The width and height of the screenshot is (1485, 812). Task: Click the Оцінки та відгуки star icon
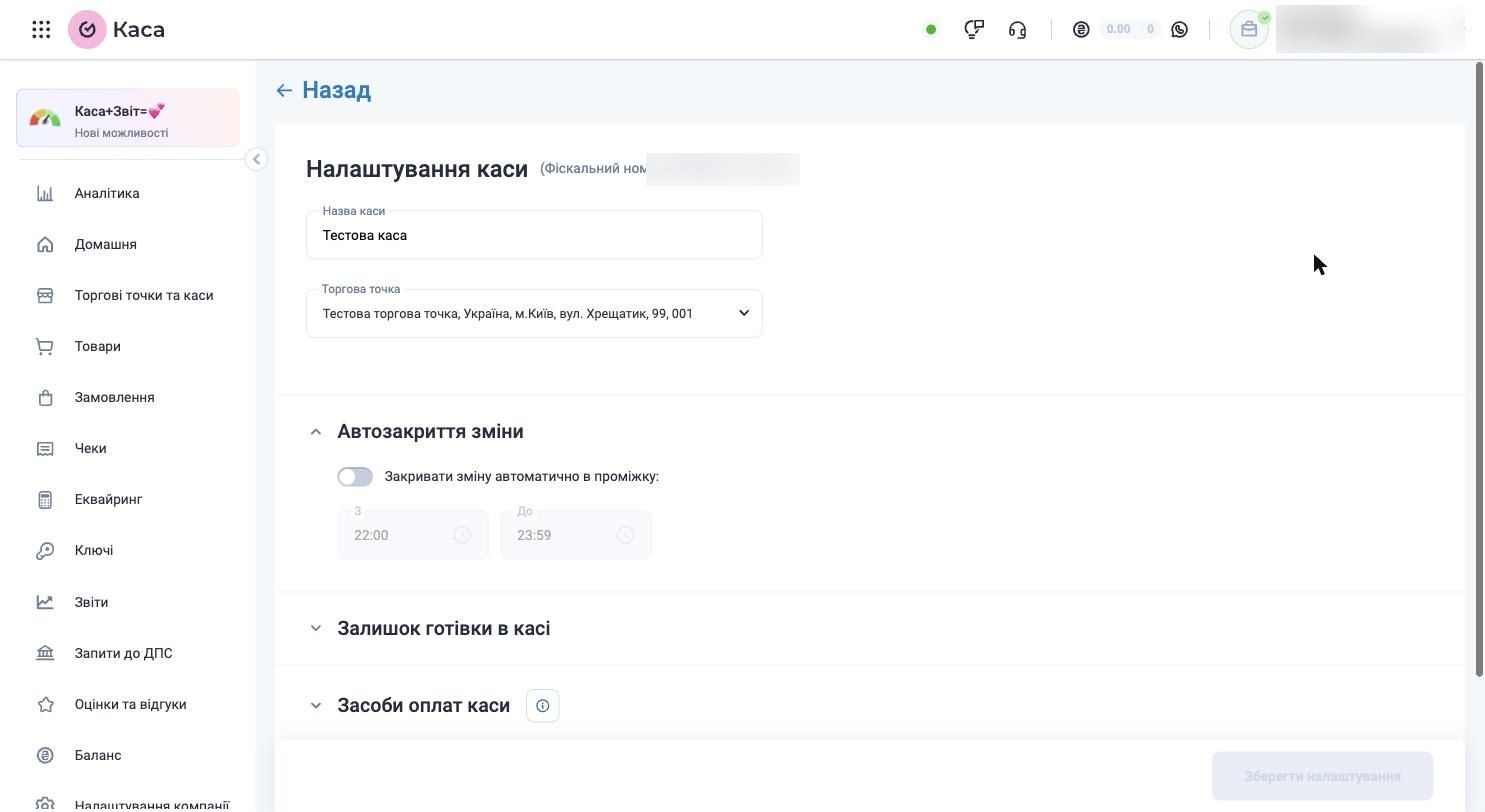coord(45,704)
